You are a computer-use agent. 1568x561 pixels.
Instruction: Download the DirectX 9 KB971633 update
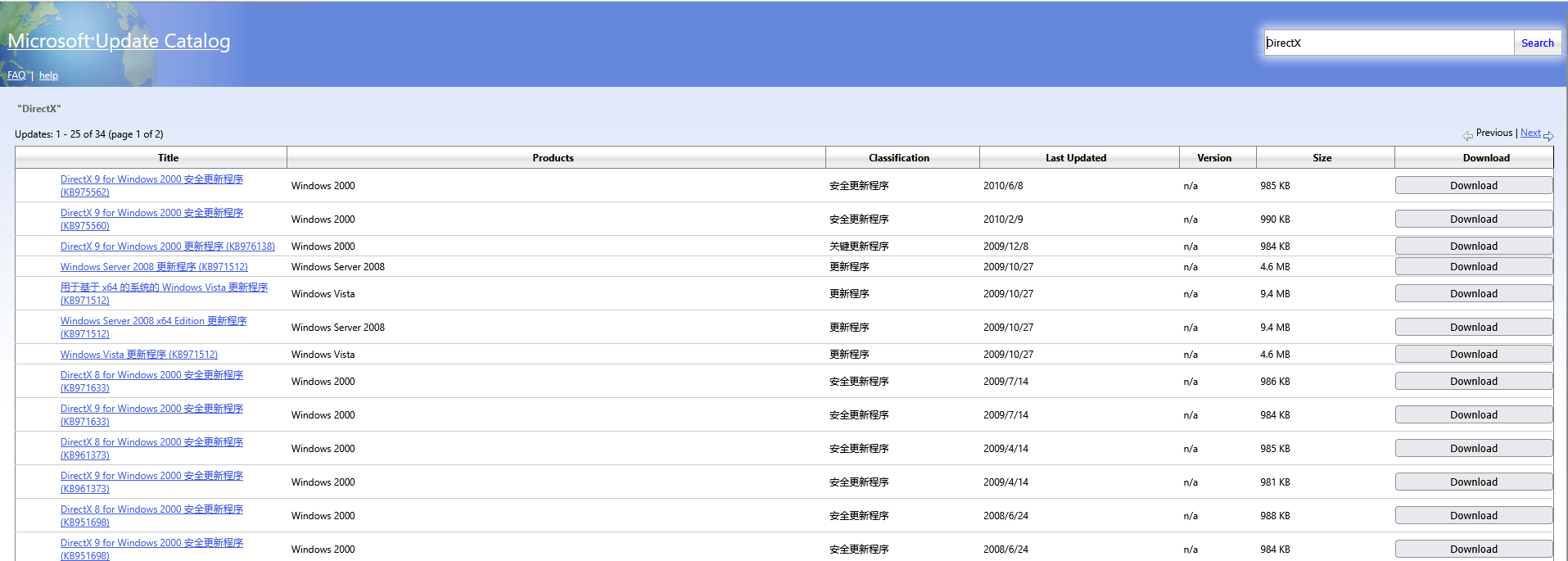pyautogui.click(x=1473, y=415)
